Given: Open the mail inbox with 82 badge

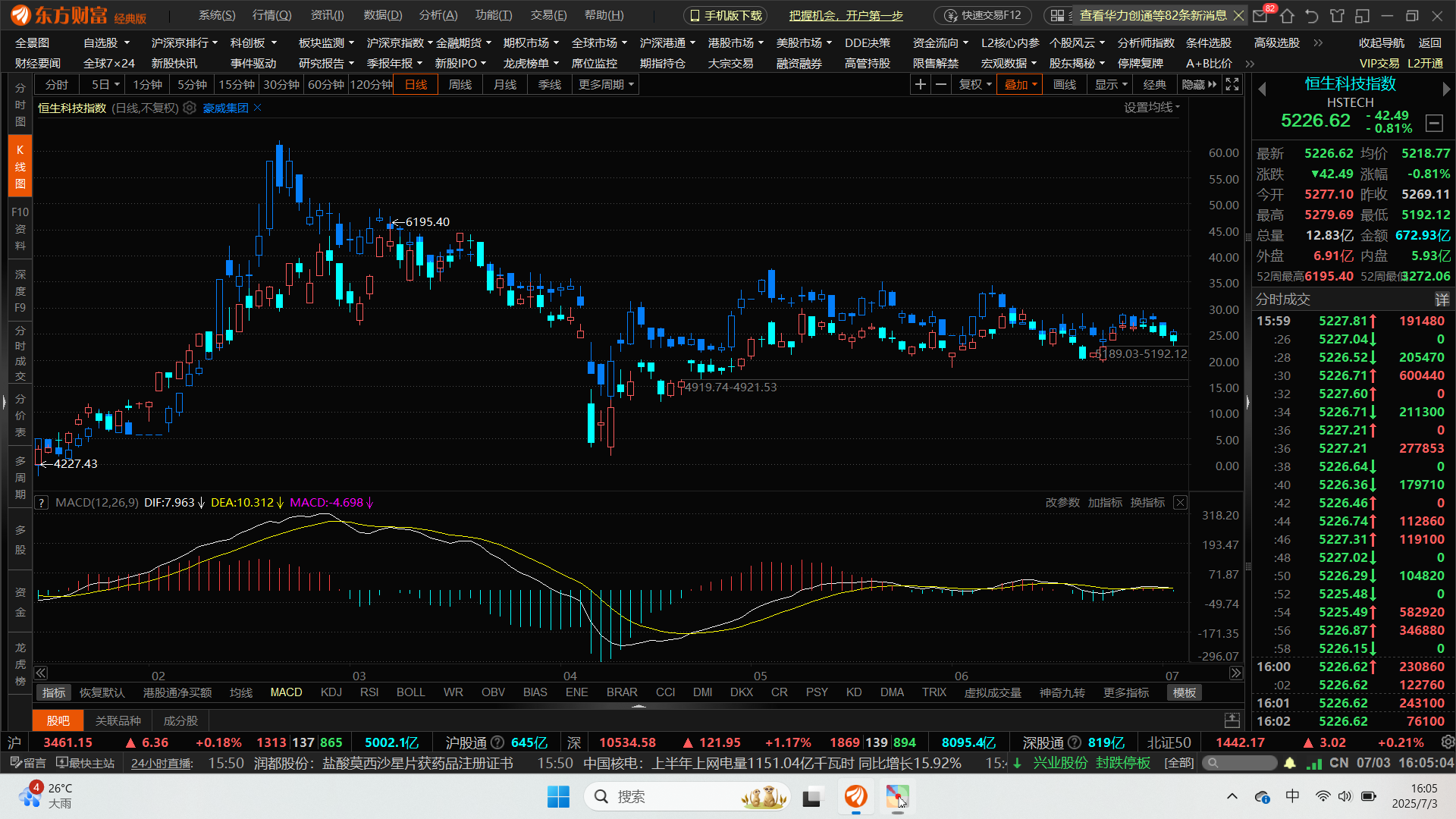Looking at the screenshot, I should (x=1261, y=15).
